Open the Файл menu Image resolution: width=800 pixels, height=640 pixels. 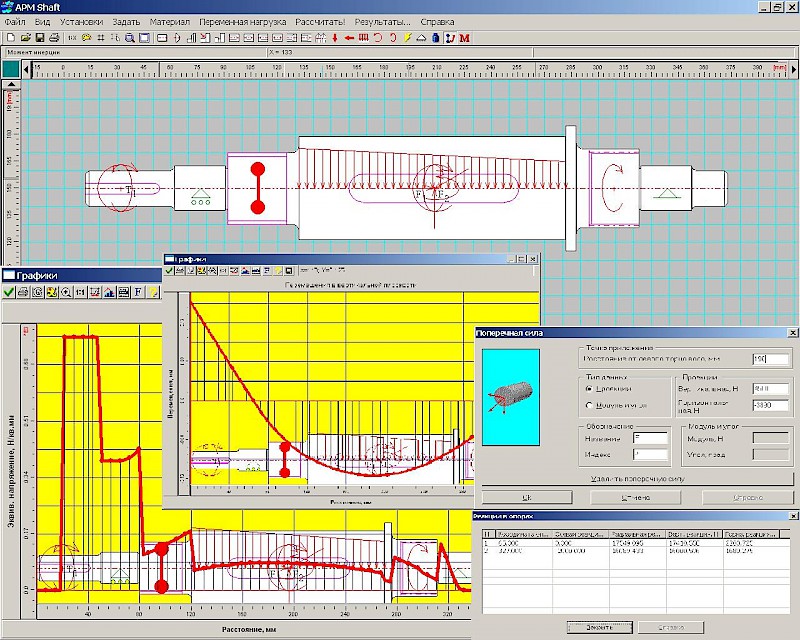tap(15, 22)
